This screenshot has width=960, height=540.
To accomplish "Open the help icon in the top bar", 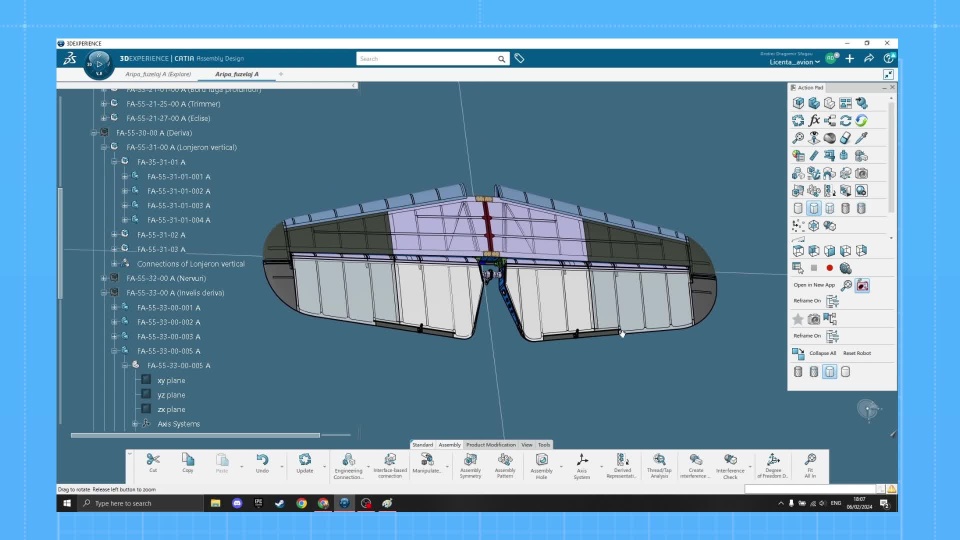I will 889,59.
